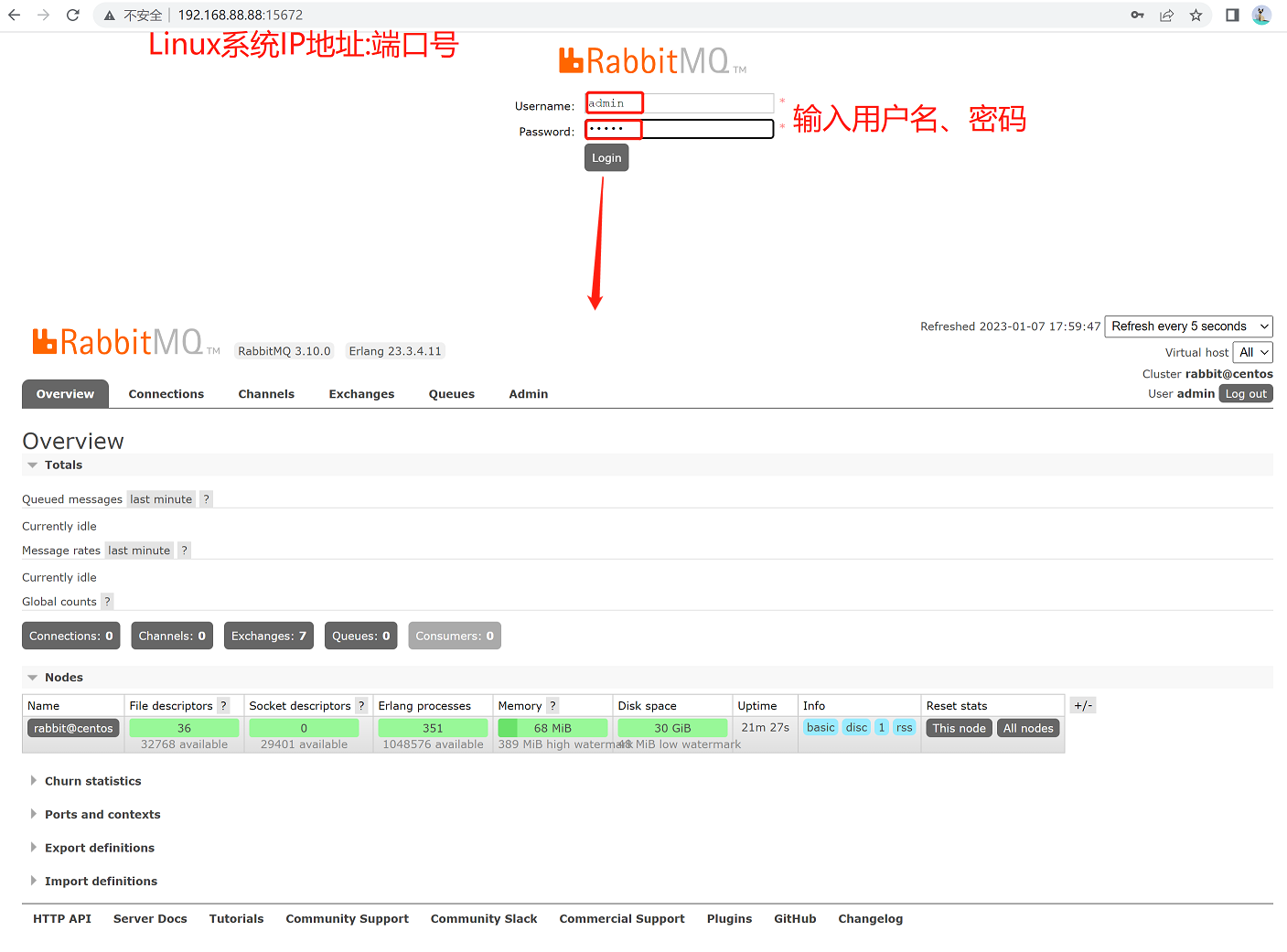Reset stats for All nodes

coord(1028,728)
